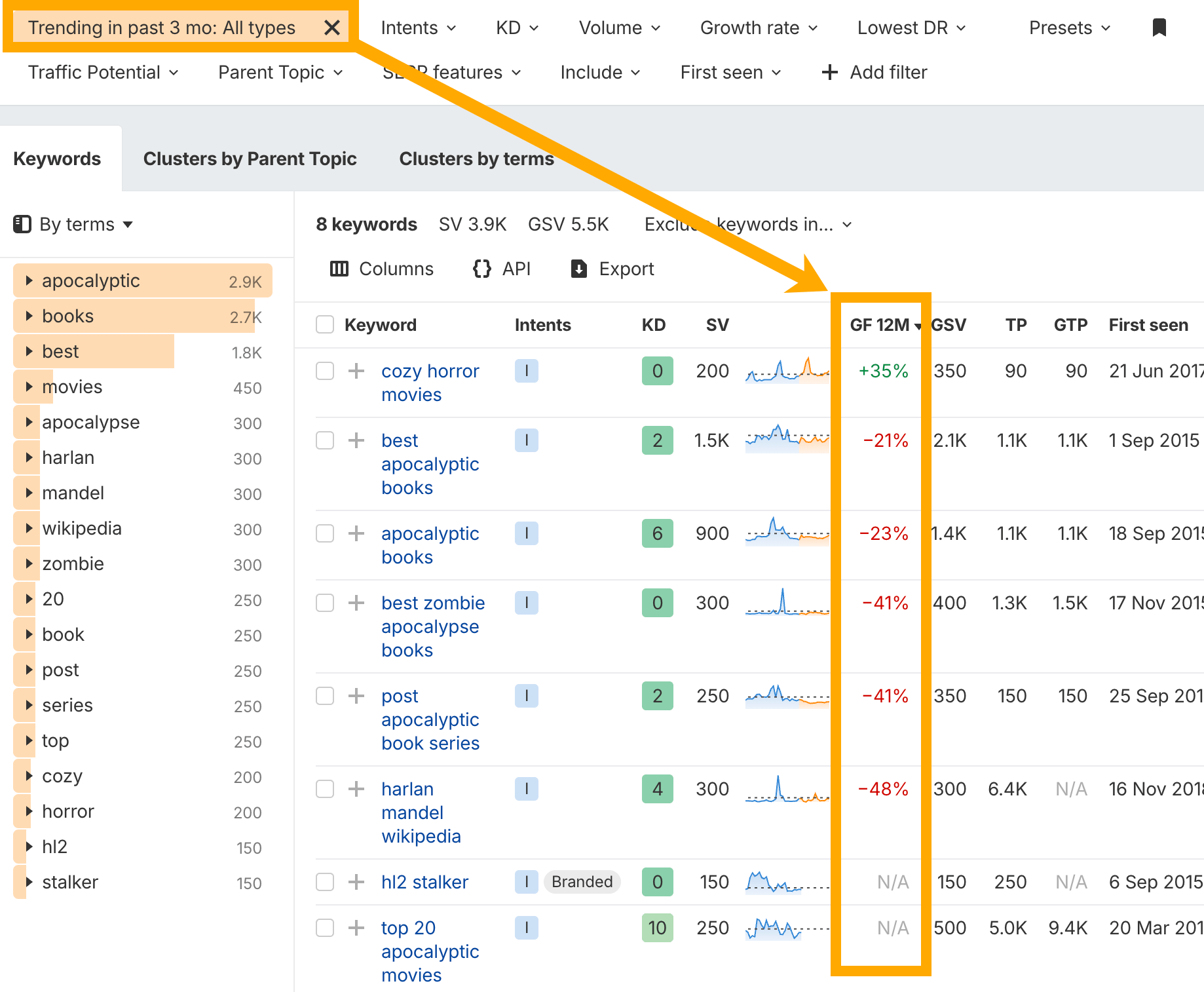Screen dimensions: 1204x992
Task: Select the harlan mandel wikipedia row checkbox
Action: click(x=325, y=789)
